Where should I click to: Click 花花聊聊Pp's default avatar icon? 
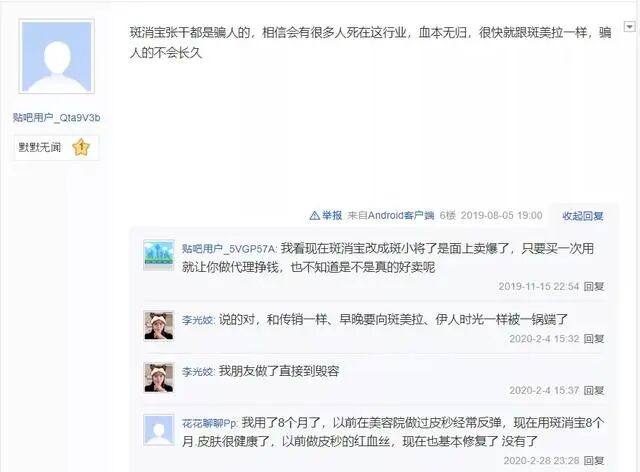[159, 430]
